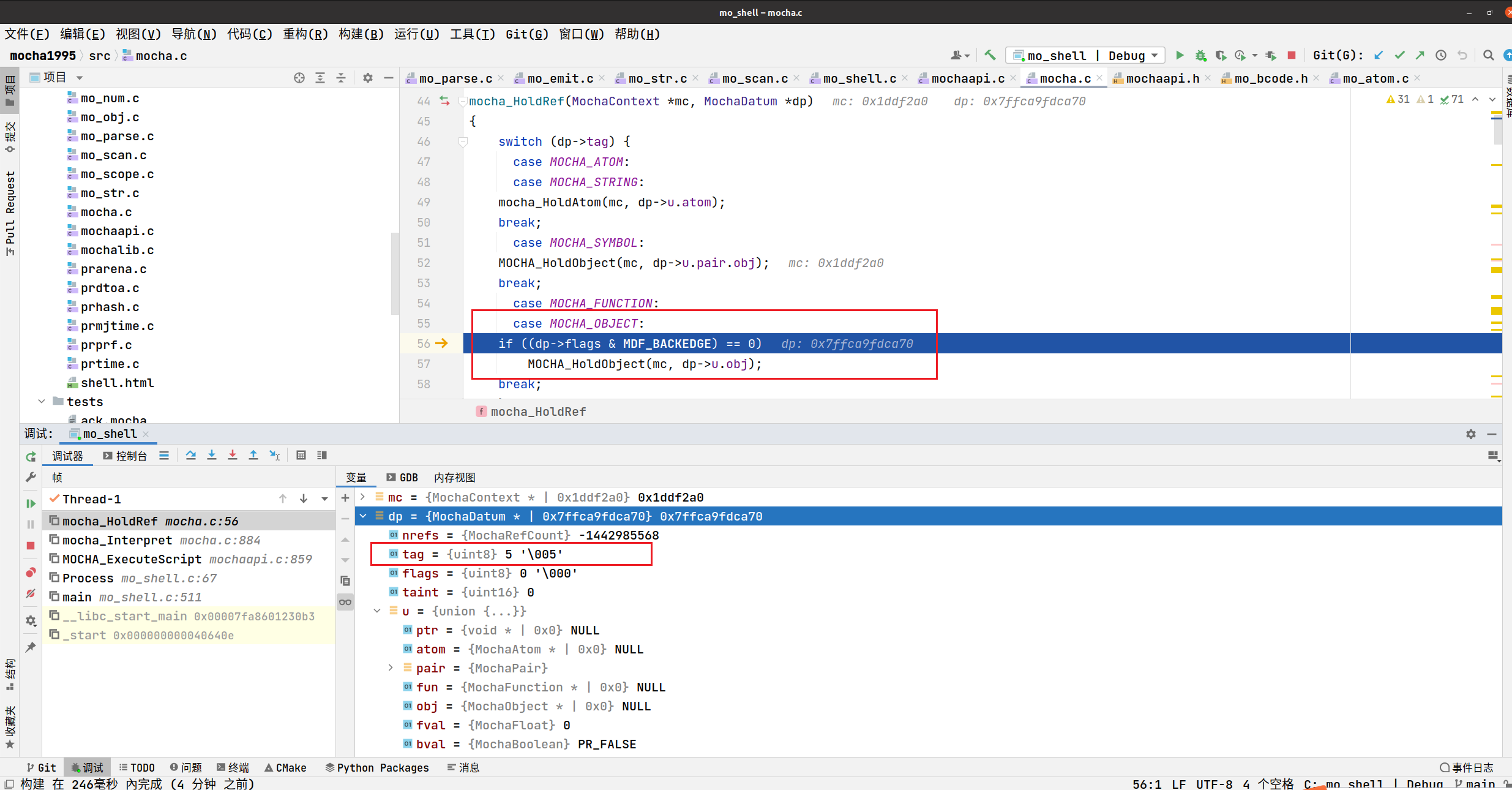The width and height of the screenshot is (1512, 790).
Task: Switch to 内存视图 tab
Action: pos(455,478)
